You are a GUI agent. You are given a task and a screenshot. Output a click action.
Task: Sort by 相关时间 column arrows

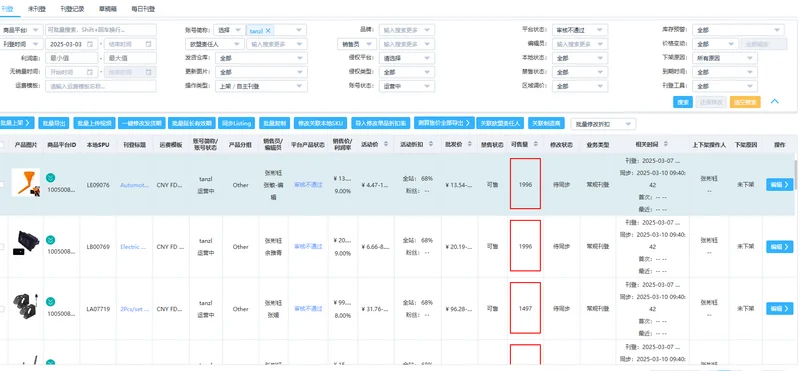(x=665, y=145)
